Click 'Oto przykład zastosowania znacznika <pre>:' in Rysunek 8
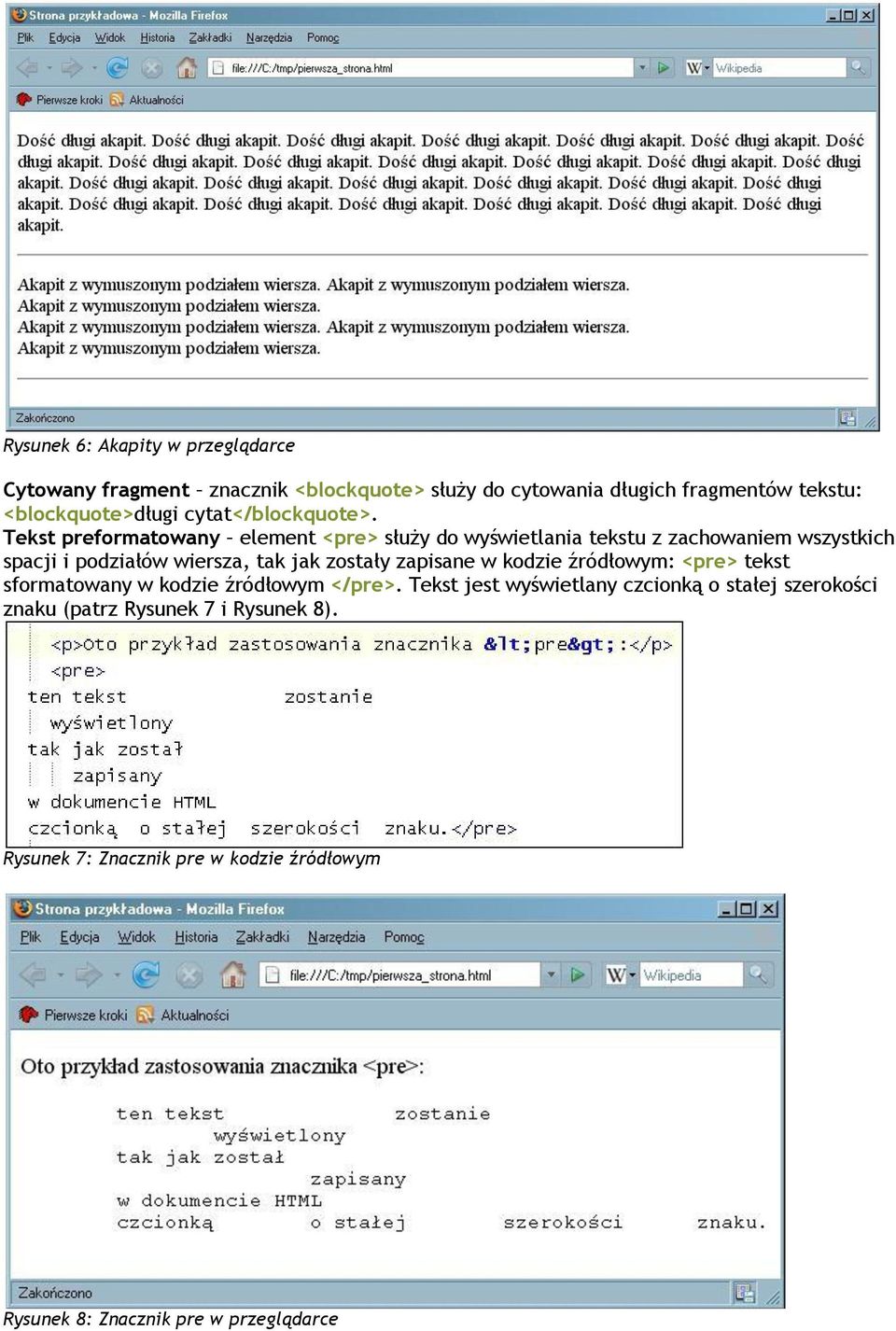The width and height of the screenshot is (896, 1331). pyautogui.click(x=222, y=1067)
